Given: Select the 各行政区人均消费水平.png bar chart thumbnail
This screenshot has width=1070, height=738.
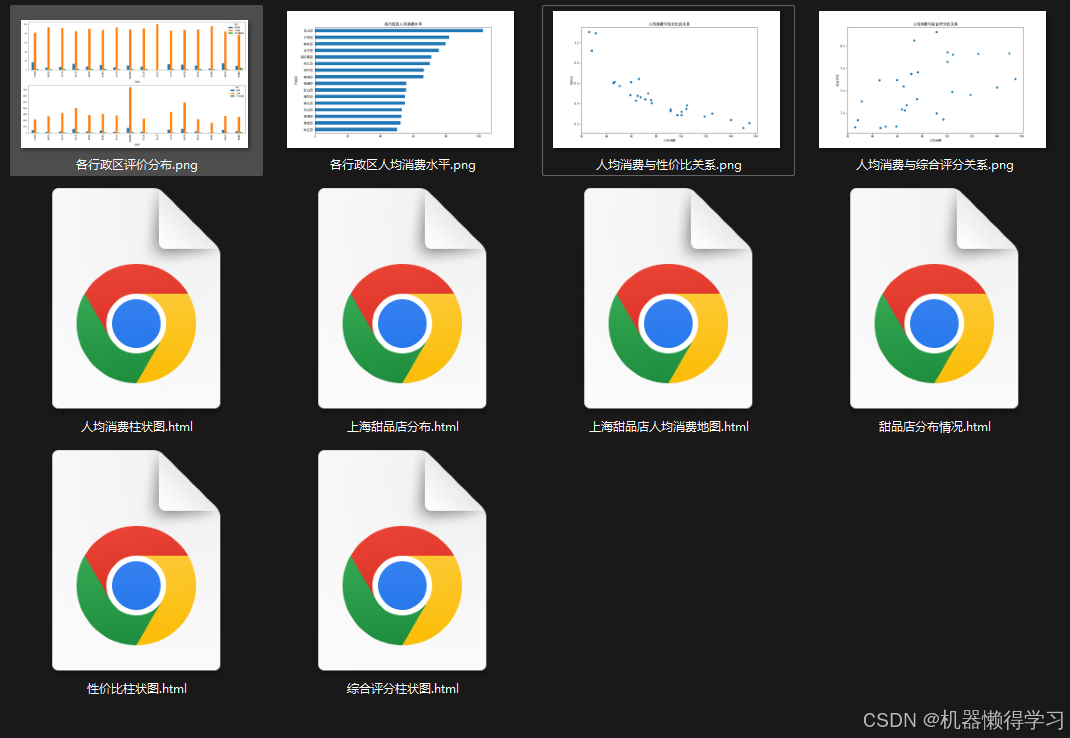Looking at the screenshot, I should (401, 79).
